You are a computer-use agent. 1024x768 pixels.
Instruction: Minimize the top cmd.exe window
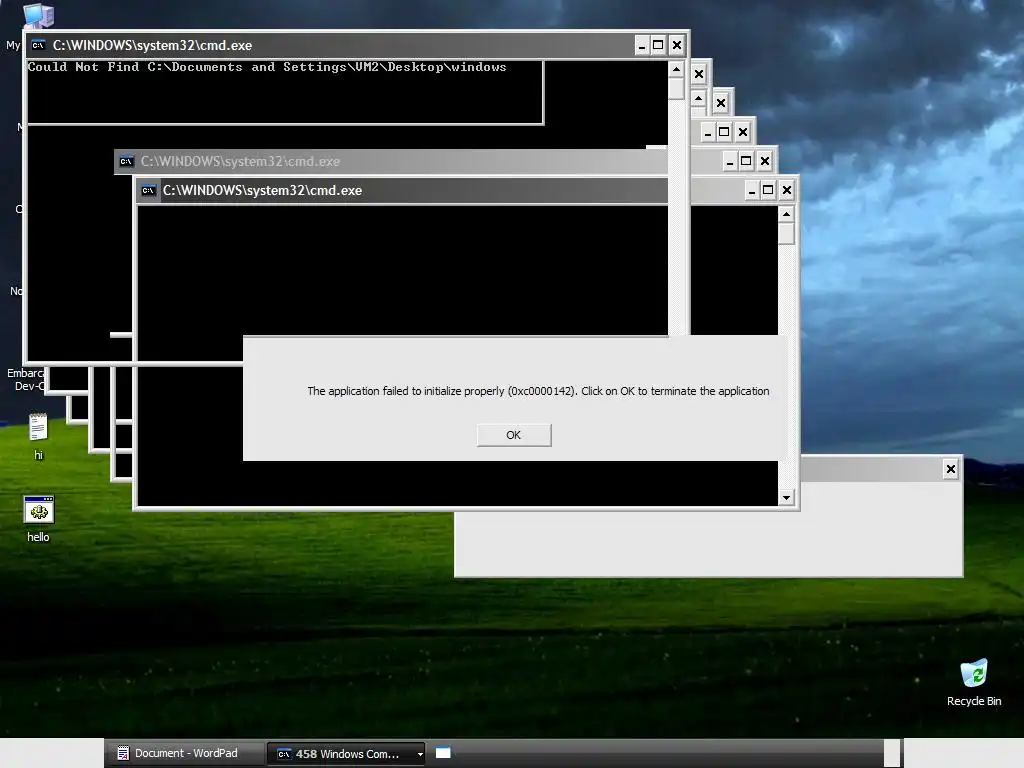pos(642,45)
